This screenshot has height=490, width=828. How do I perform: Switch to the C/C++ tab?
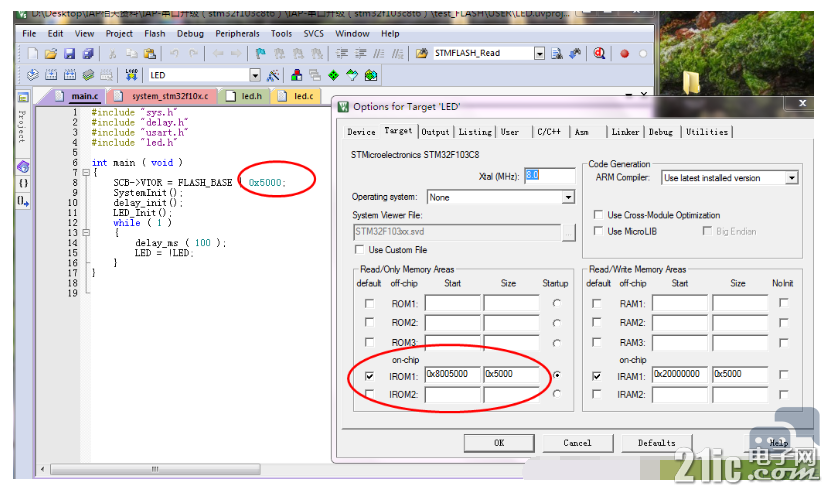point(549,132)
